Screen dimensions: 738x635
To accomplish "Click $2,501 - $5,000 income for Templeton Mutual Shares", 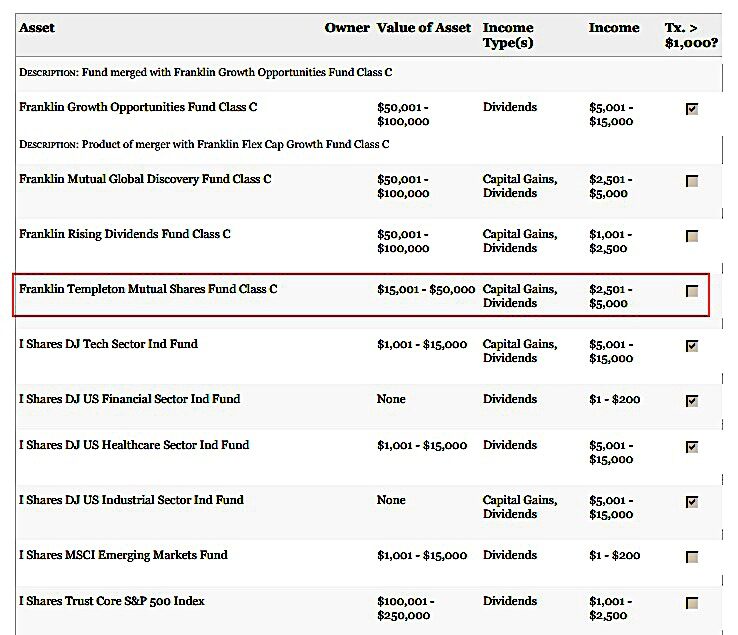I will click(x=611, y=297).
